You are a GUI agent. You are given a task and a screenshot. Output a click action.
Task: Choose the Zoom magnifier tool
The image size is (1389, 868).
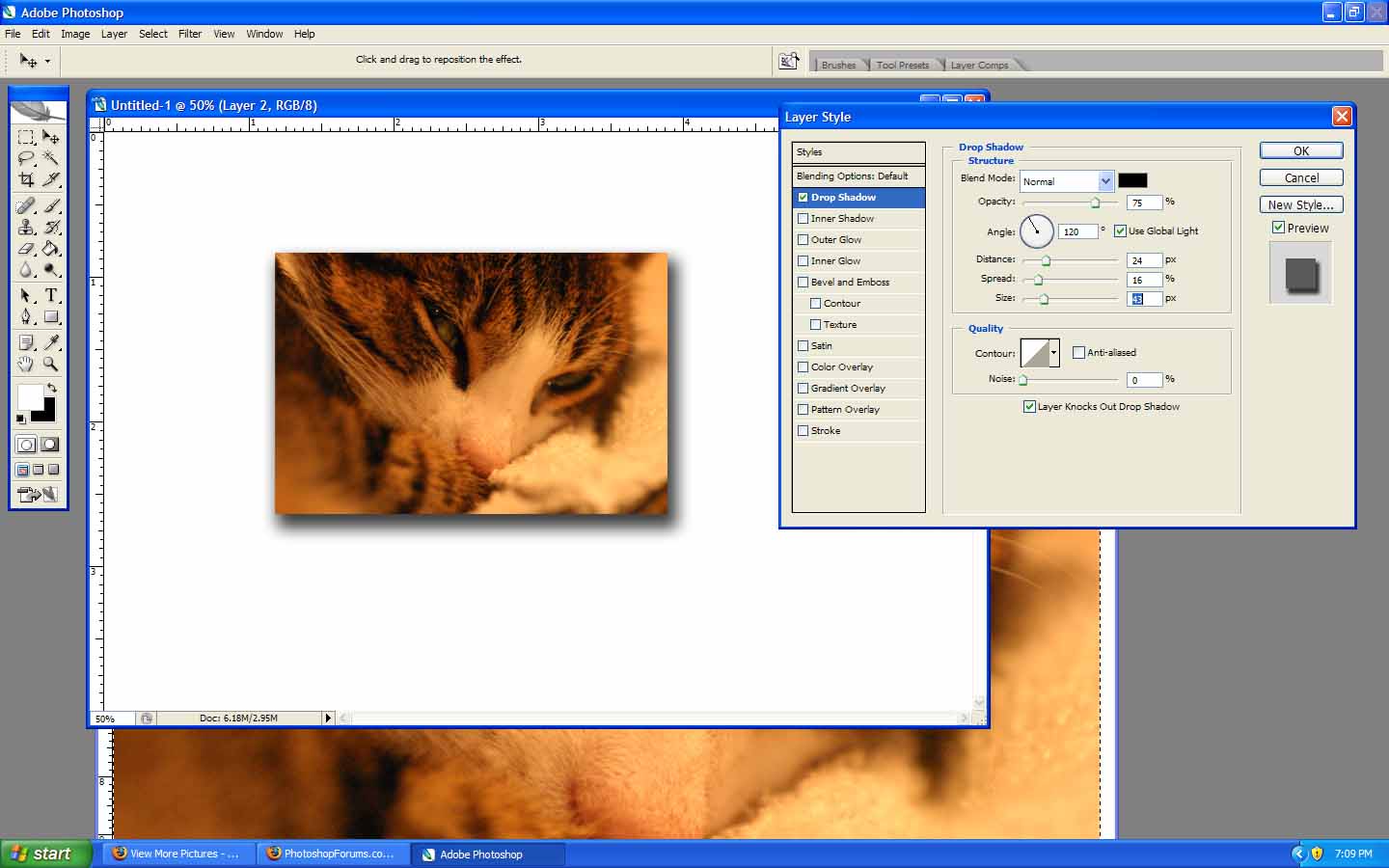click(x=51, y=365)
